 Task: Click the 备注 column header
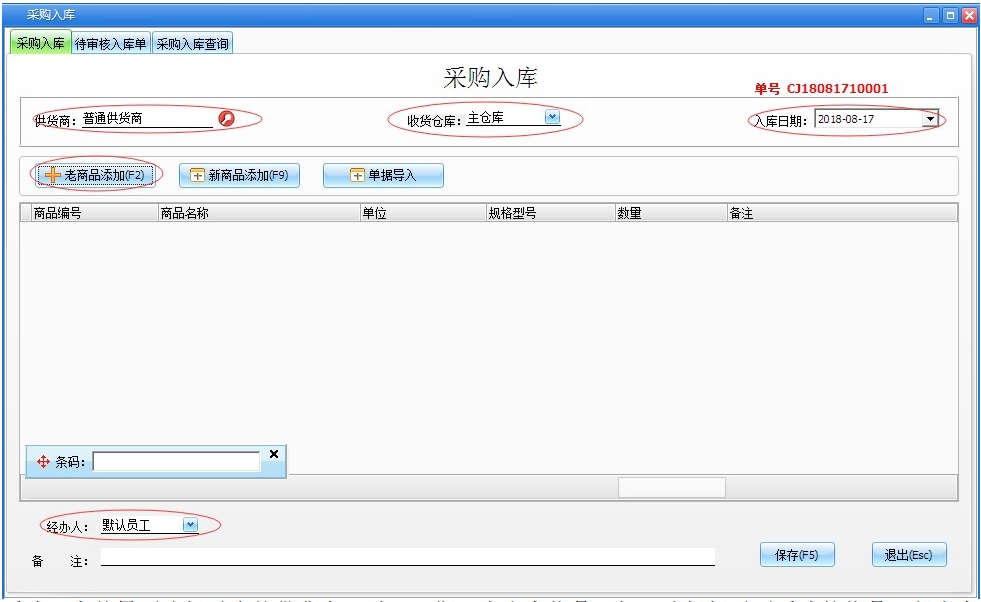tap(842, 213)
